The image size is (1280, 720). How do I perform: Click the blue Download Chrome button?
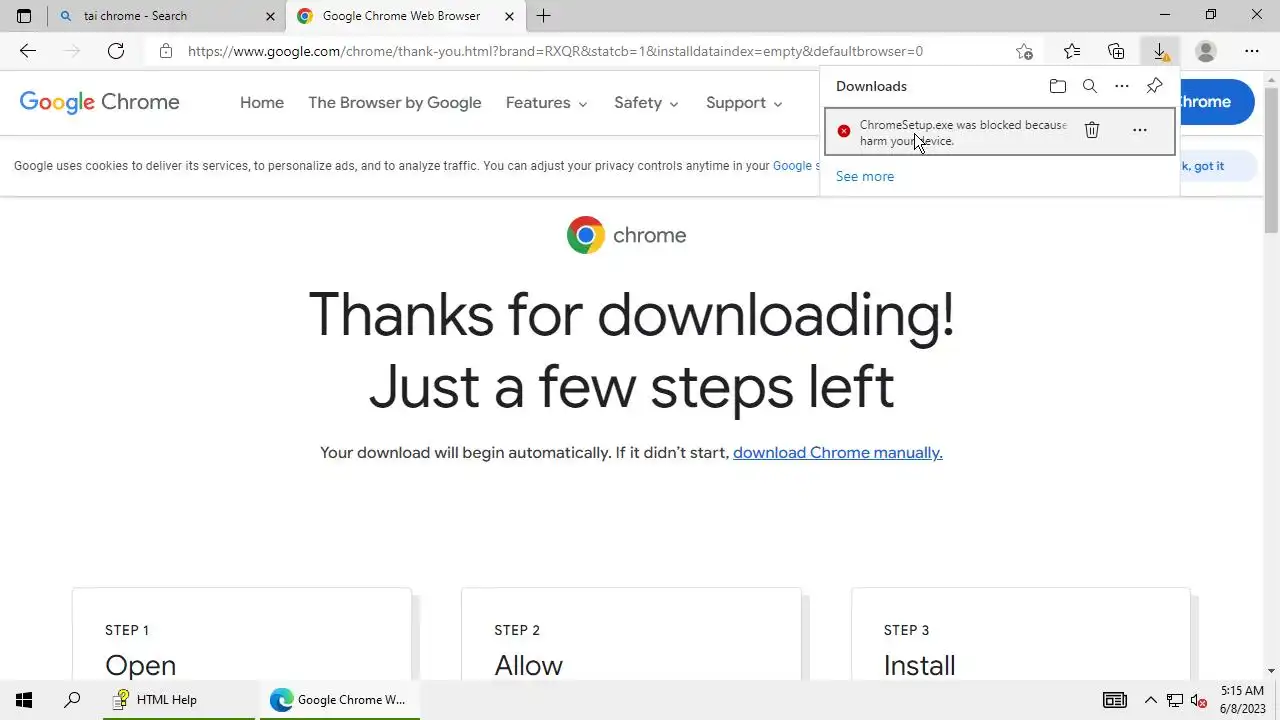pos(1217,102)
